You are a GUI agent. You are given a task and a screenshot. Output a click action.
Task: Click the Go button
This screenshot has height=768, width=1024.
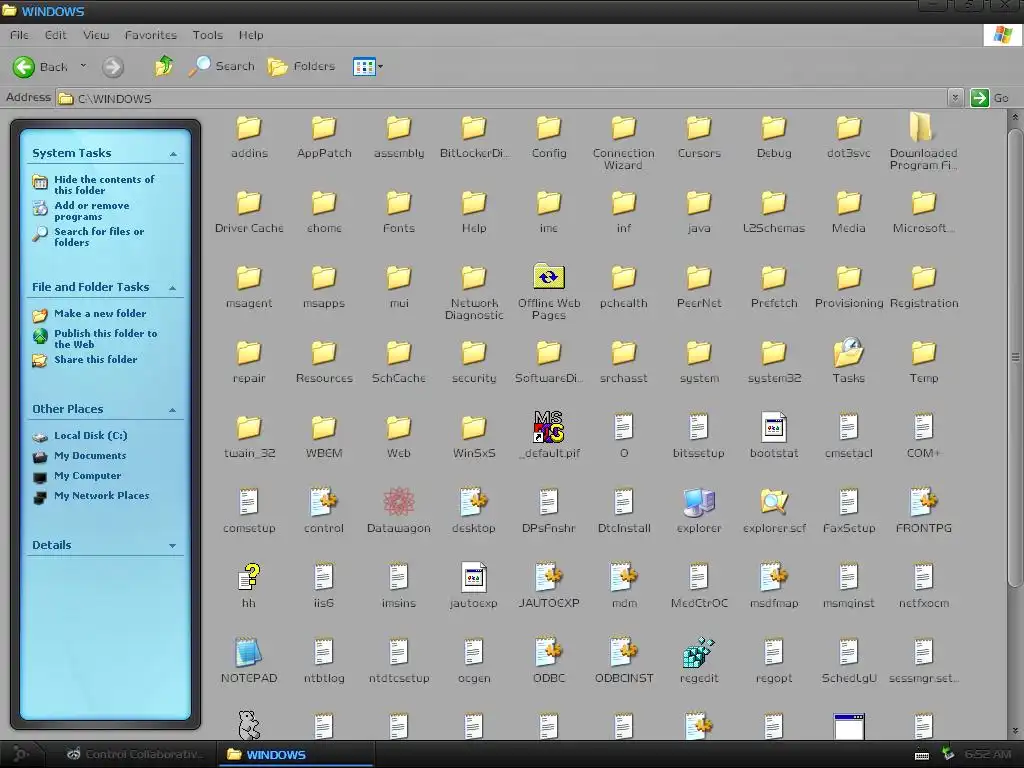(990, 98)
